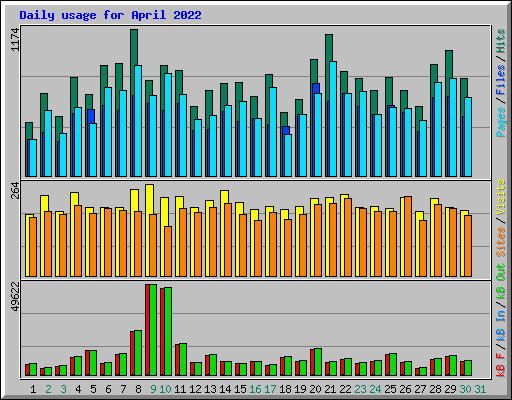Image resolution: width=512 pixels, height=400 pixels.
Task: Click day label 14 on the x-axis
Action: 225,389
